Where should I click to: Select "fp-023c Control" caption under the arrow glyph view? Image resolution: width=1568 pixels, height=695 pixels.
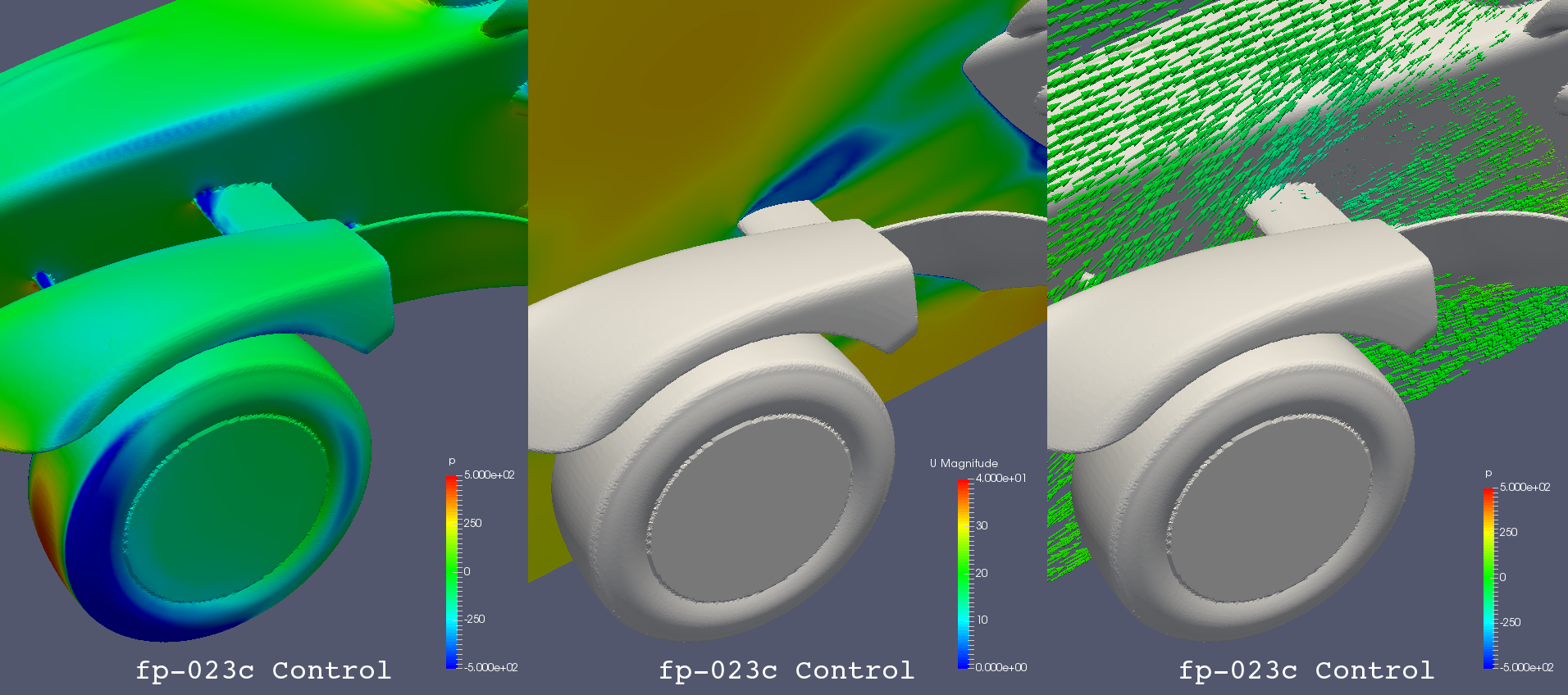pyautogui.click(x=1306, y=670)
